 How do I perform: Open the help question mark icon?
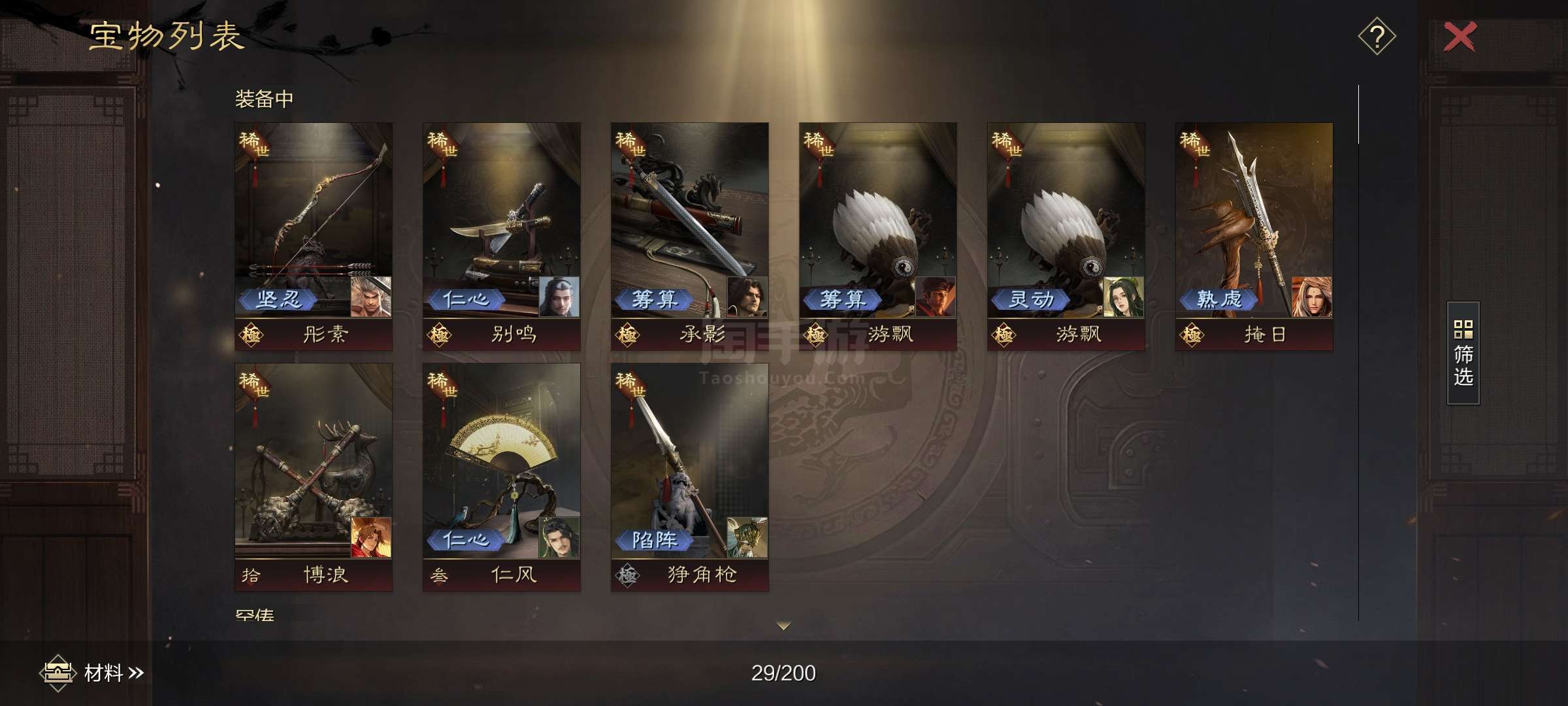pos(1377,37)
